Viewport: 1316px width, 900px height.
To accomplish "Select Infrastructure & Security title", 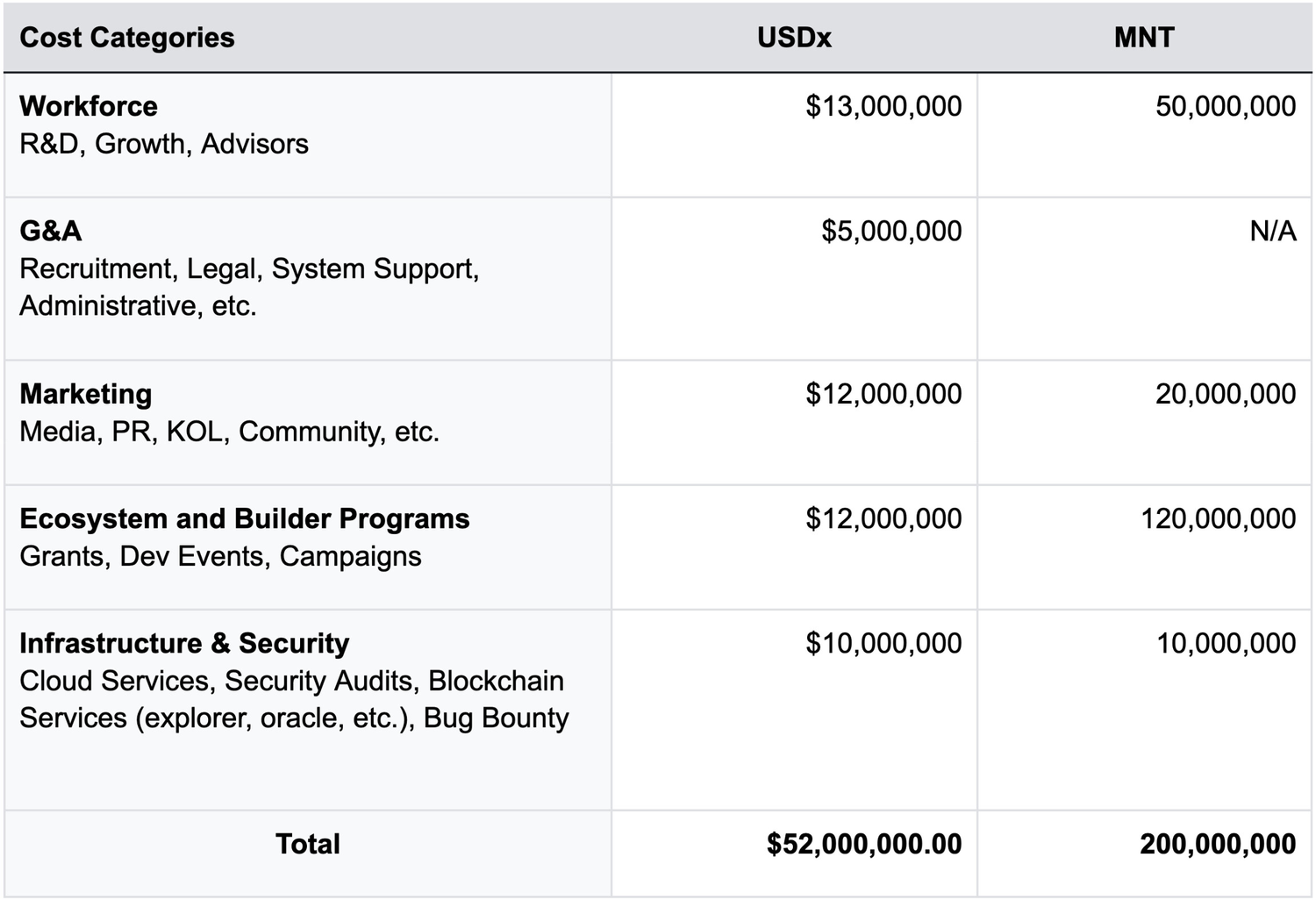I will click(x=184, y=643).
